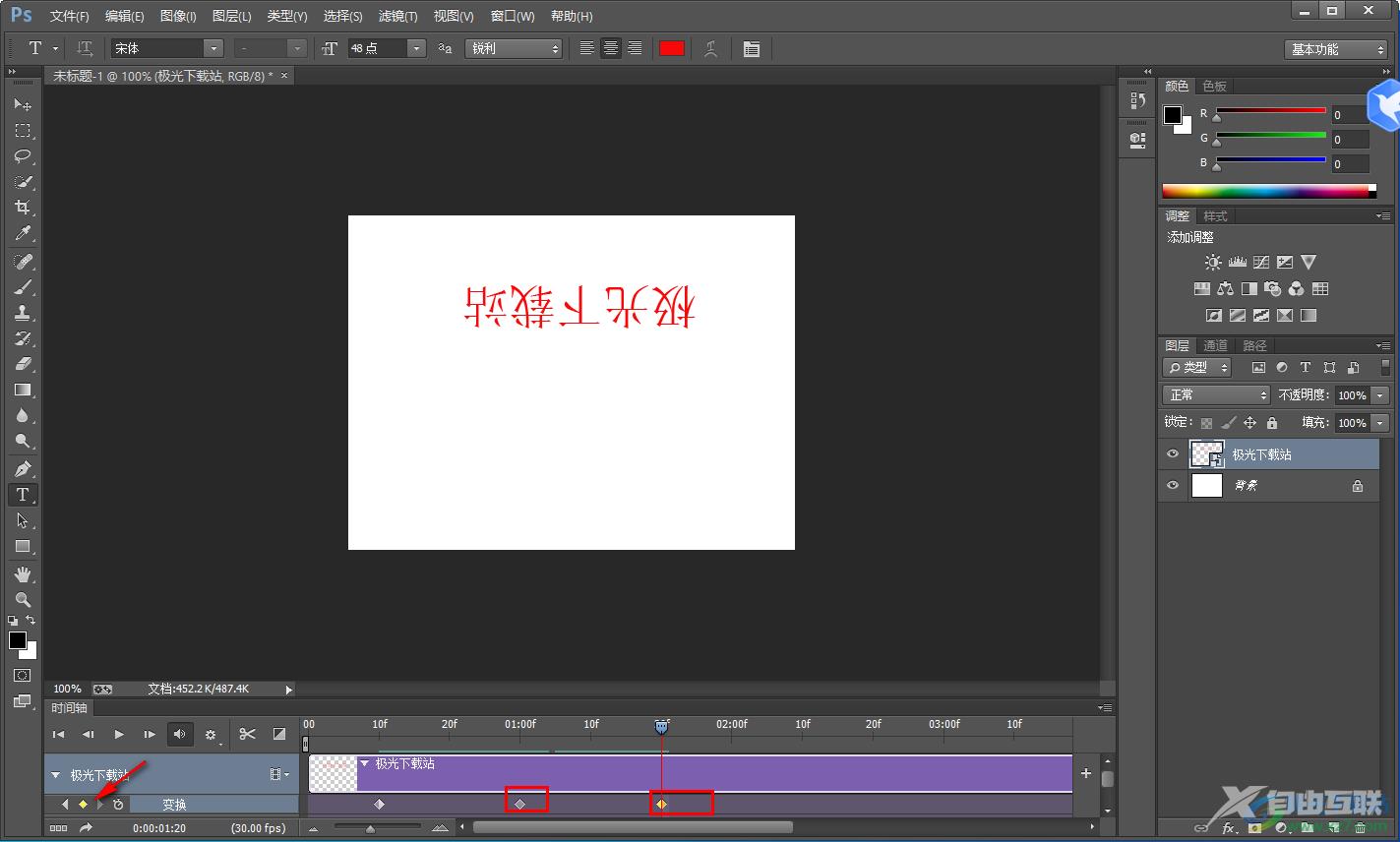Play the timeline

(119, 734)
